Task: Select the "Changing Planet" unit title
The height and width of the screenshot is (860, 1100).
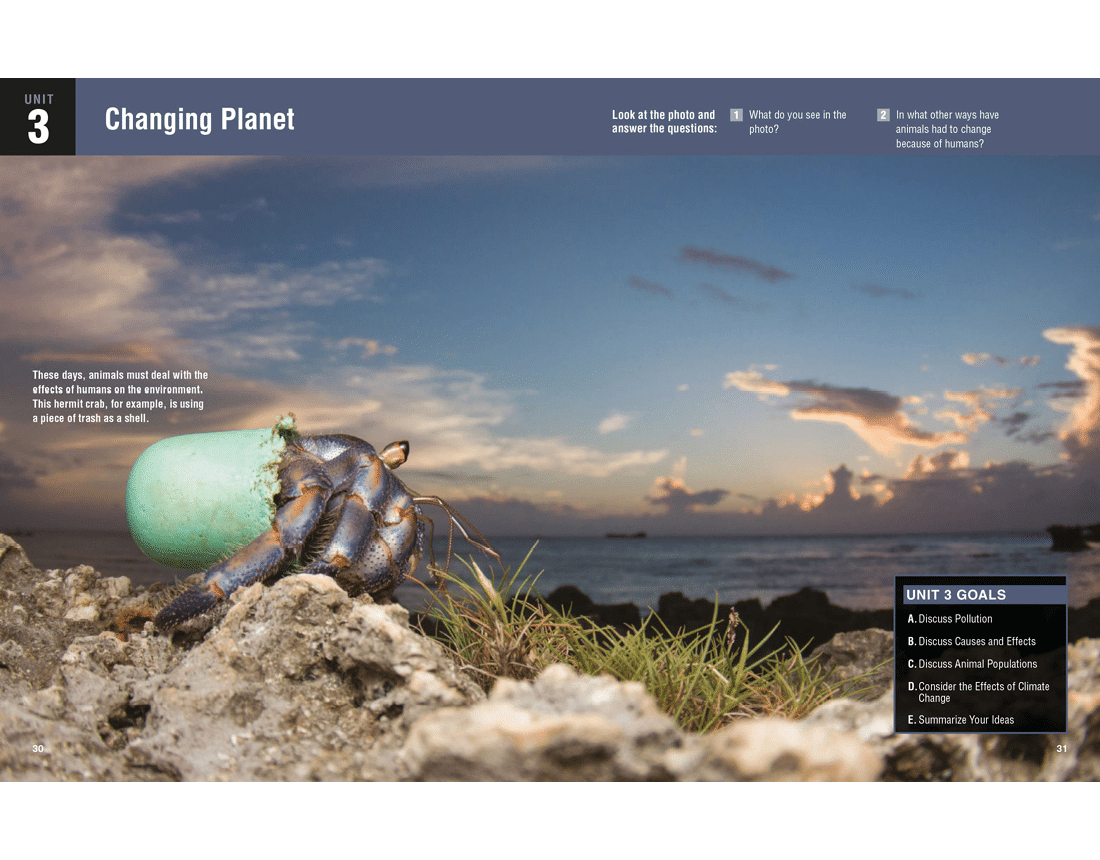Action: 199,119
